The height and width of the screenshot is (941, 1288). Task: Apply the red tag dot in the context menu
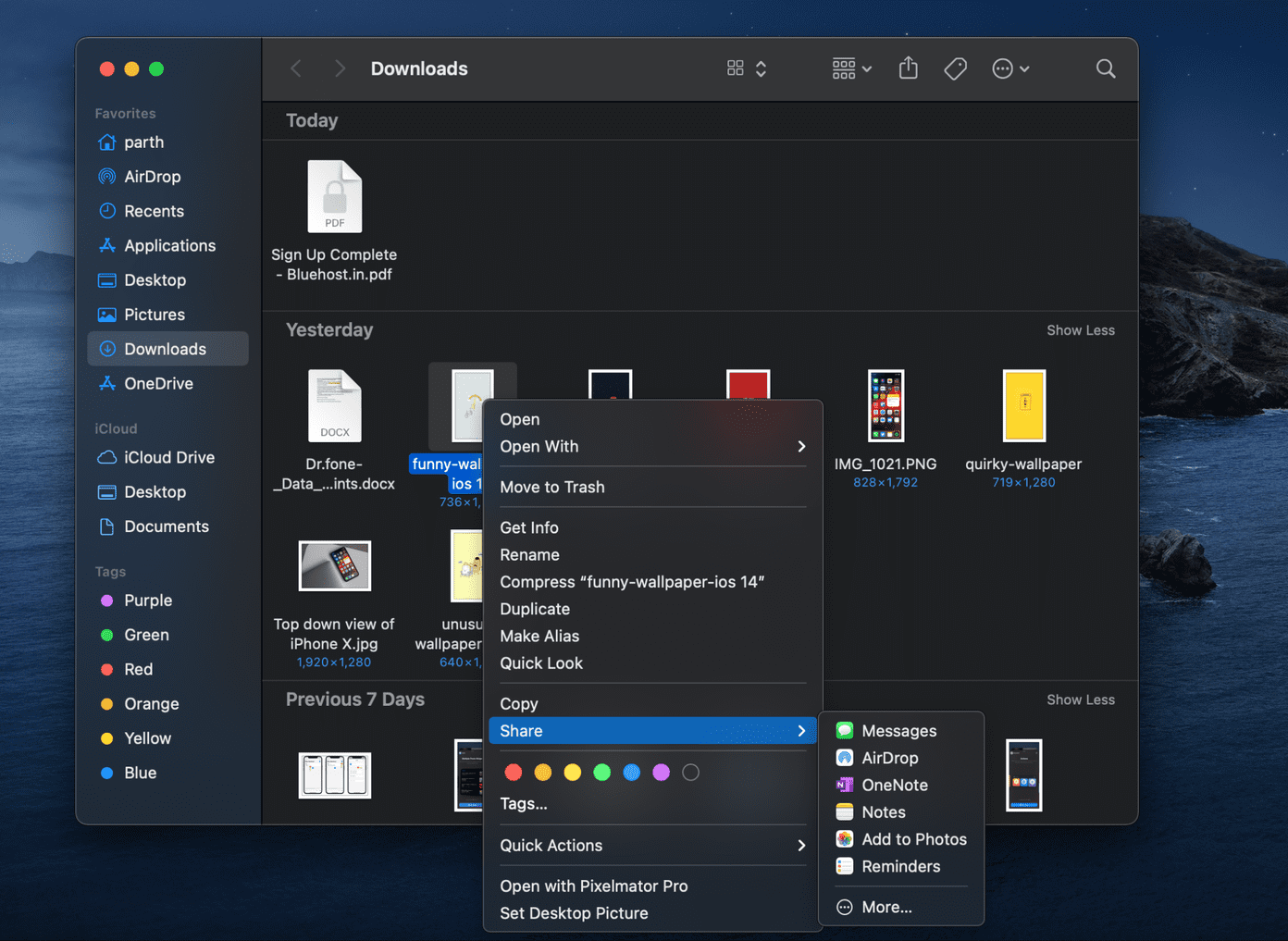coord(514,773)
